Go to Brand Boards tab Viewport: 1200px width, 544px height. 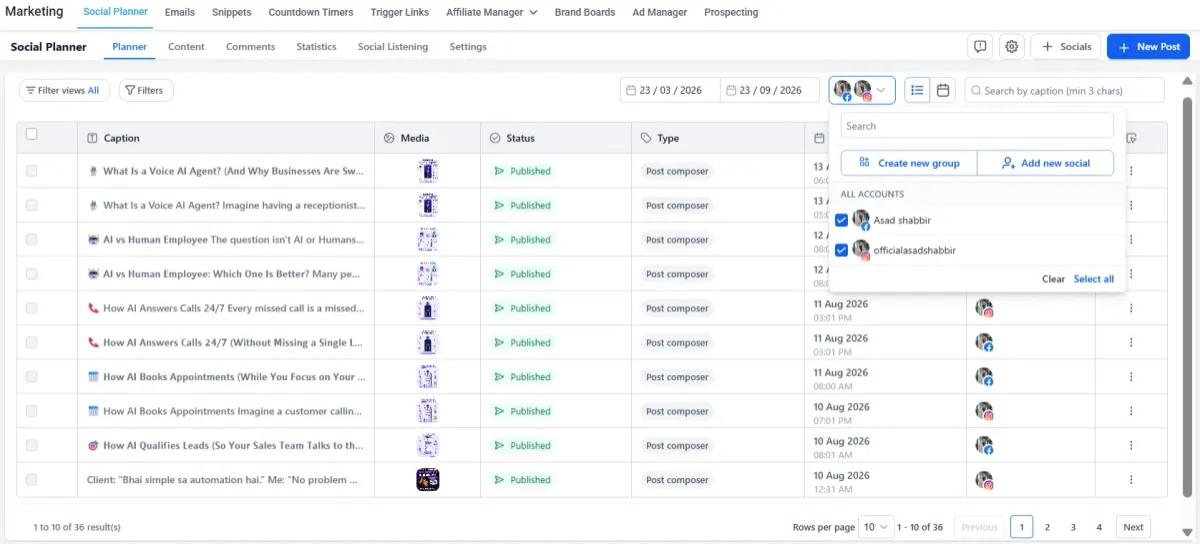pyautogui.click(x=585, y=12)
